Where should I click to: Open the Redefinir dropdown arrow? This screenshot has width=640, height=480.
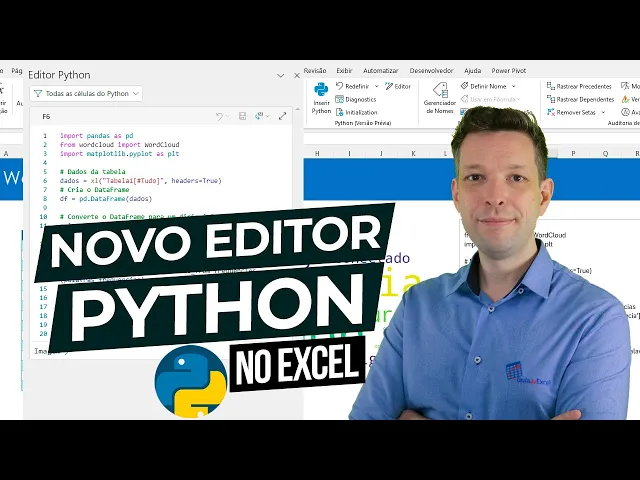point(376,86)
